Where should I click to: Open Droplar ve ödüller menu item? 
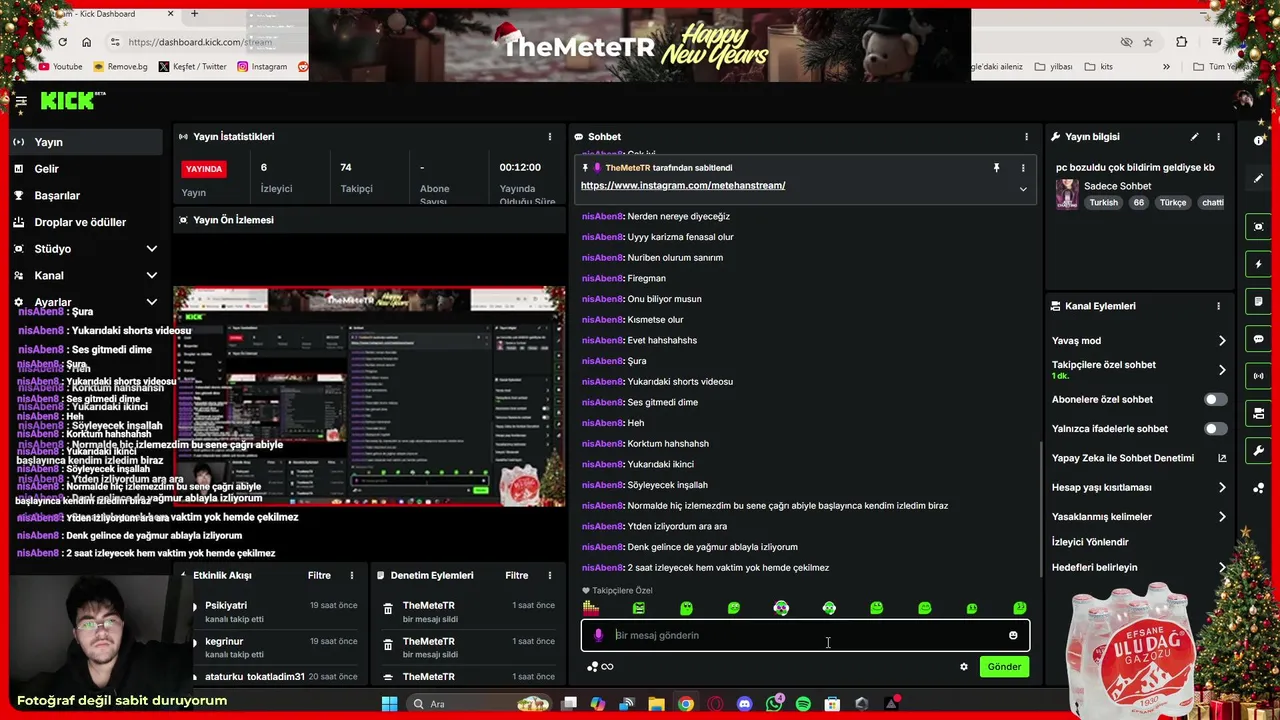(86, 222)
